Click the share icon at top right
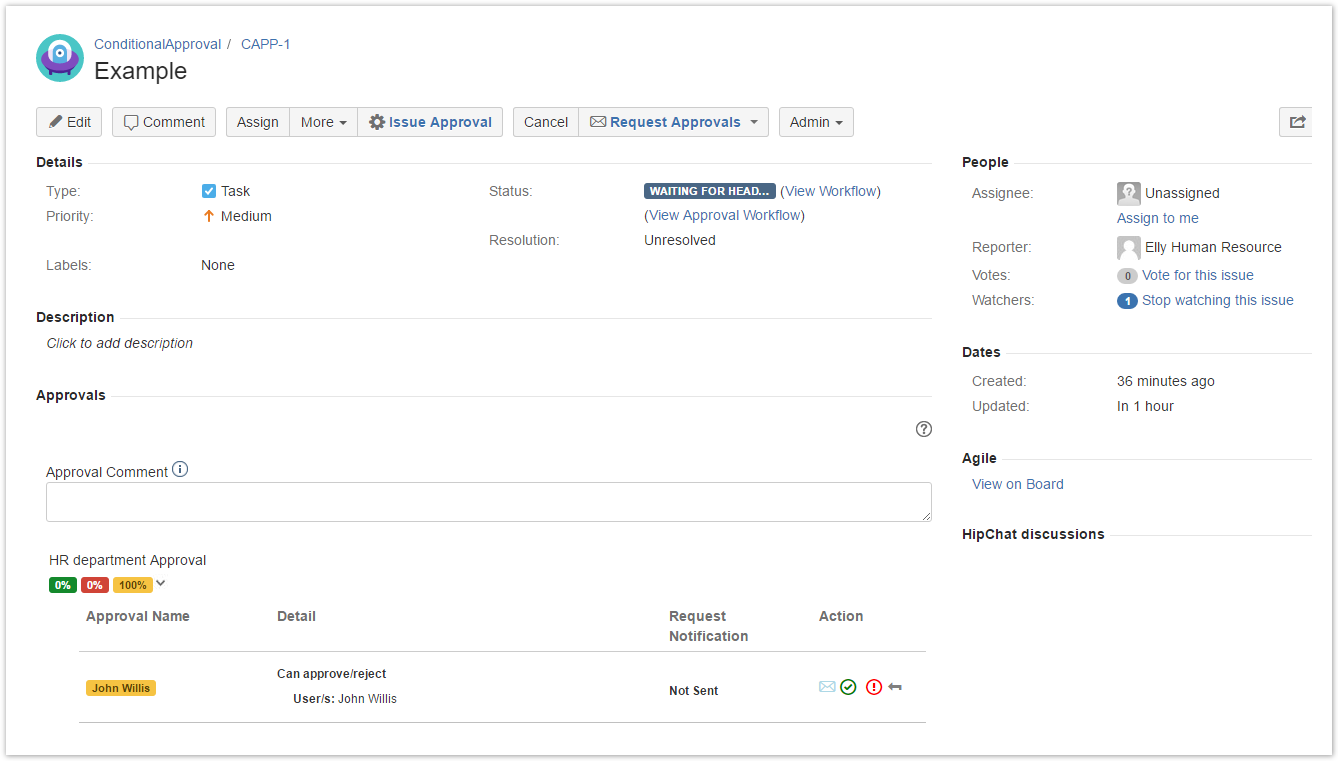The width and height of the screenshot is (1338, 761). [1297, 122]
